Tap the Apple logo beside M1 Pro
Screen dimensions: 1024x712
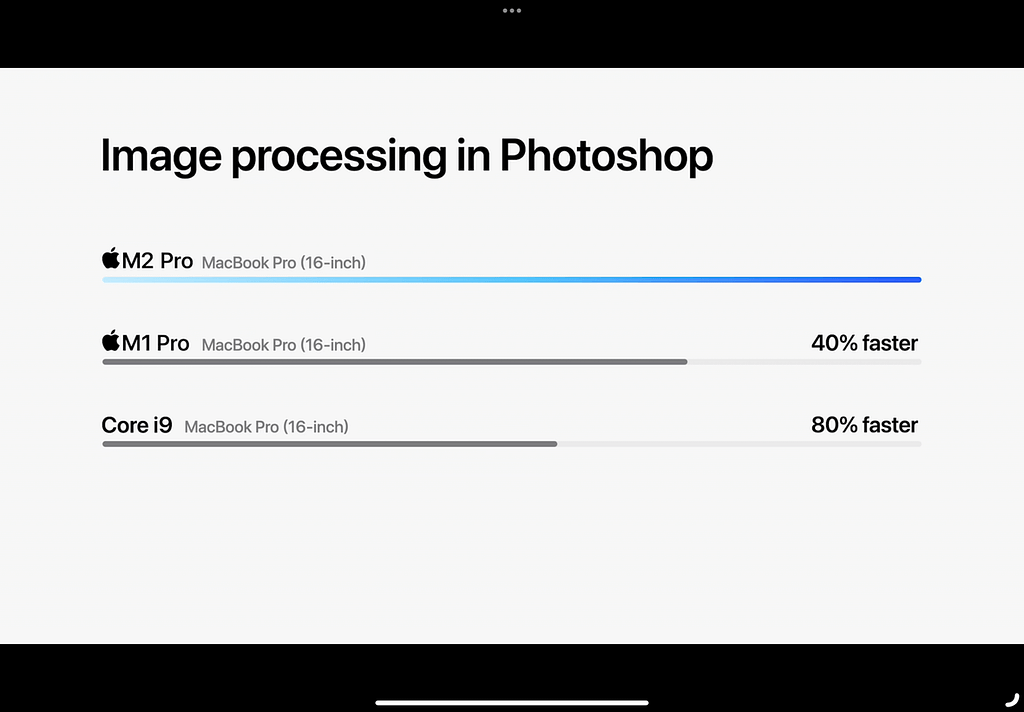tap(111, 340)
